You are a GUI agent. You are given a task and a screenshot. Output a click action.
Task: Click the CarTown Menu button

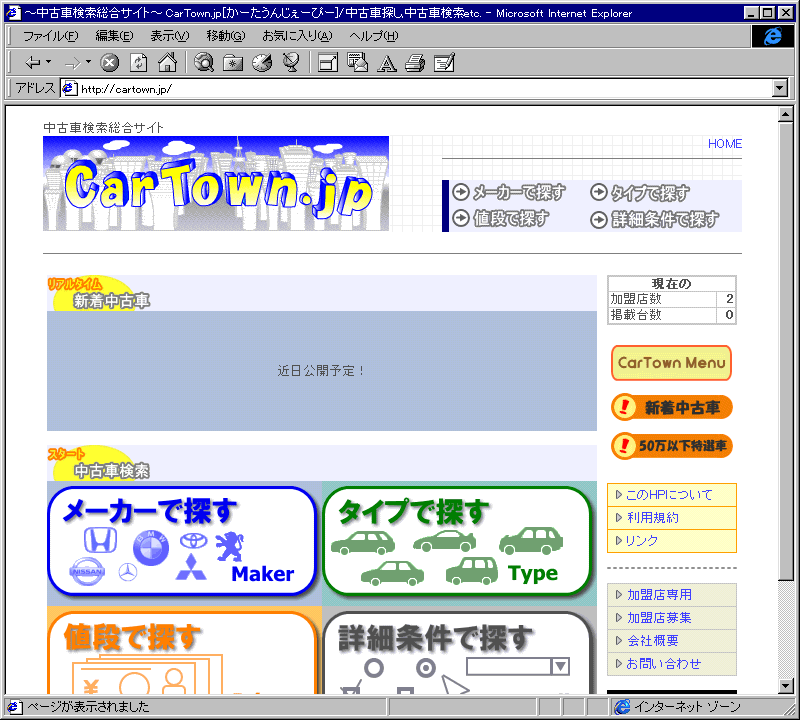671,363
